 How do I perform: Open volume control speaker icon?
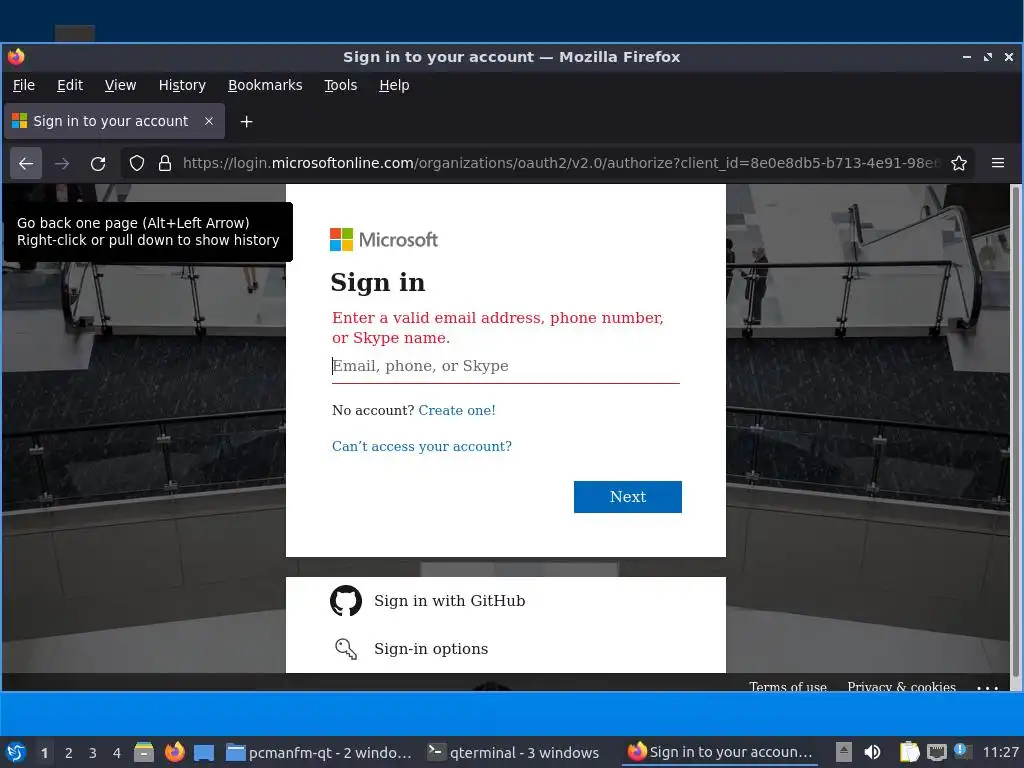point(872,752)
